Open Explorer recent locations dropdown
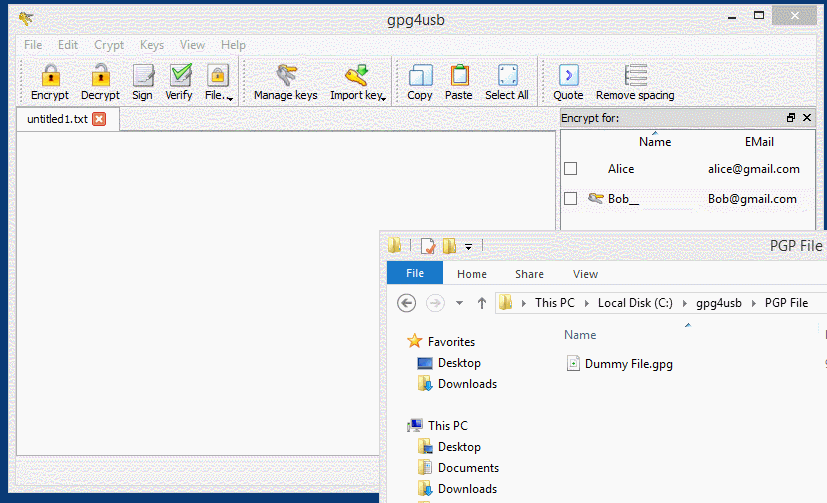Screen dimensions: 827x503 click(459, 303)
